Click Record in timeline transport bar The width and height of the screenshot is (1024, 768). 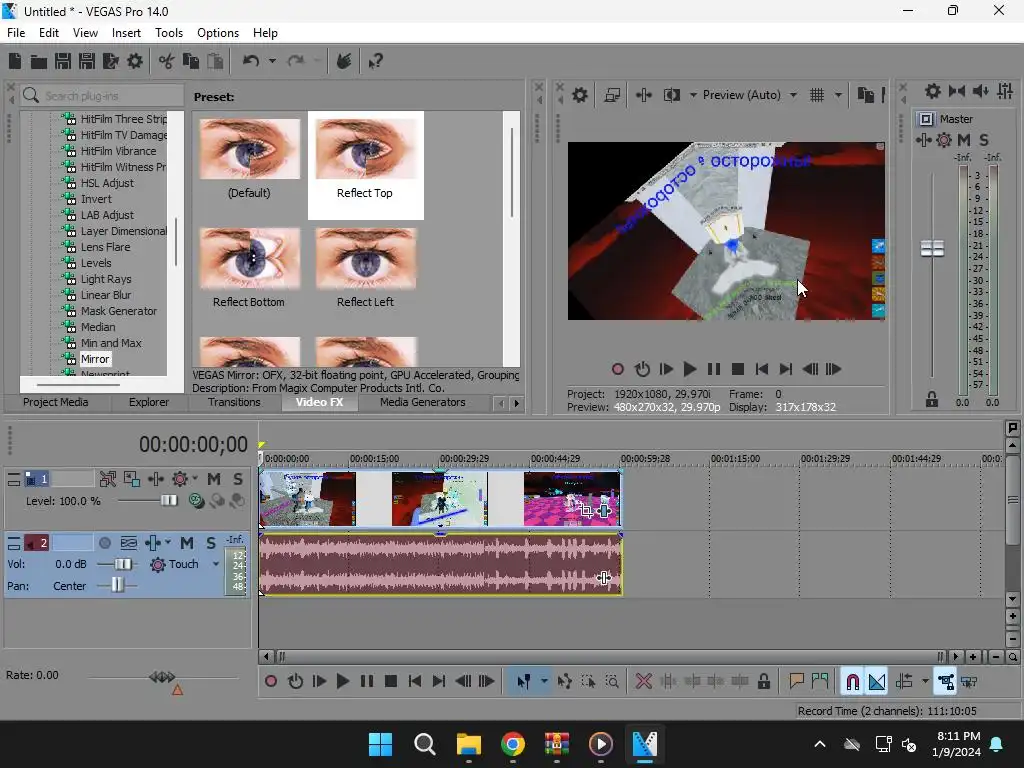271,682
